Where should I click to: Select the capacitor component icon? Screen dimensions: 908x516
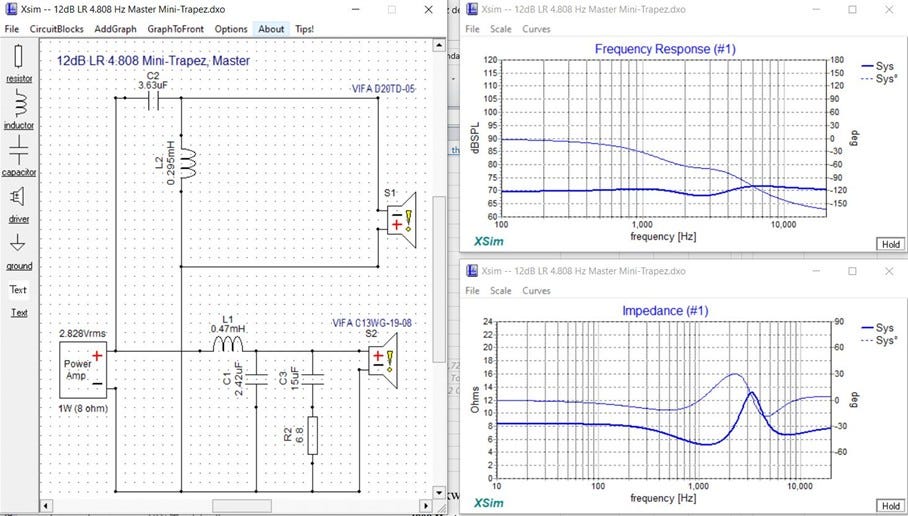click(19, 151)
